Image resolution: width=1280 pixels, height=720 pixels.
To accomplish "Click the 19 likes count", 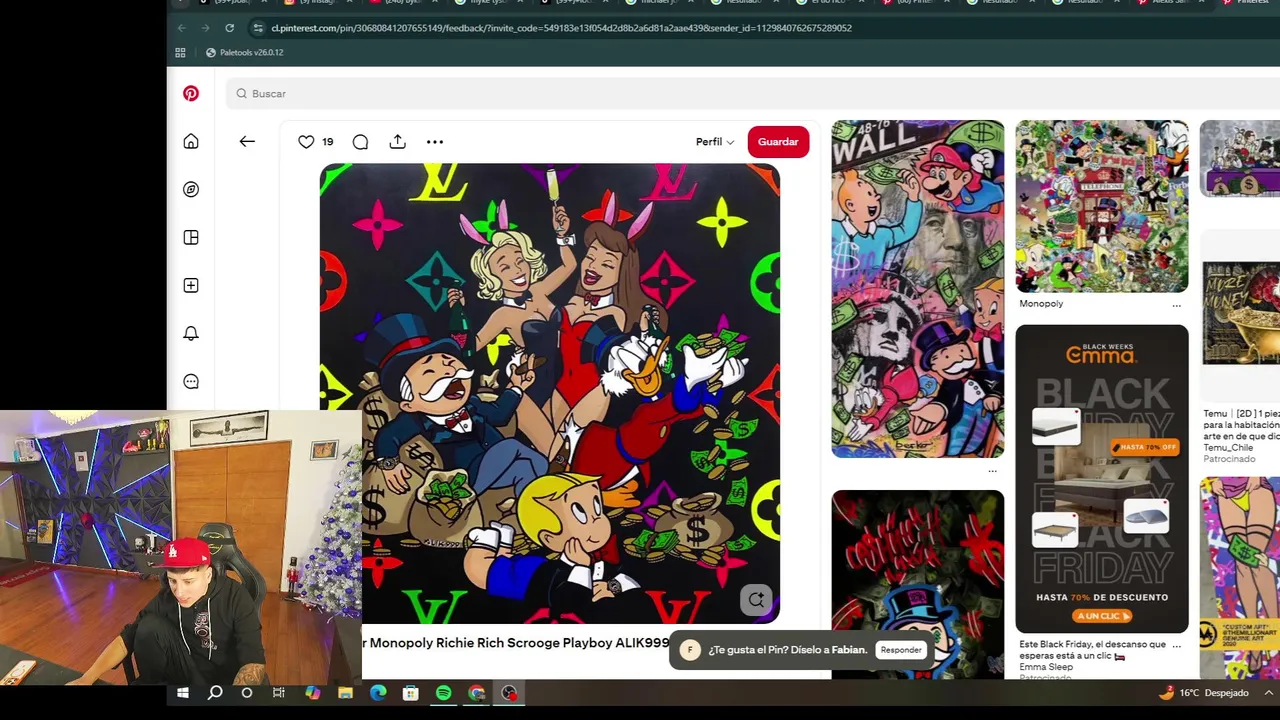I will [327, 142].
